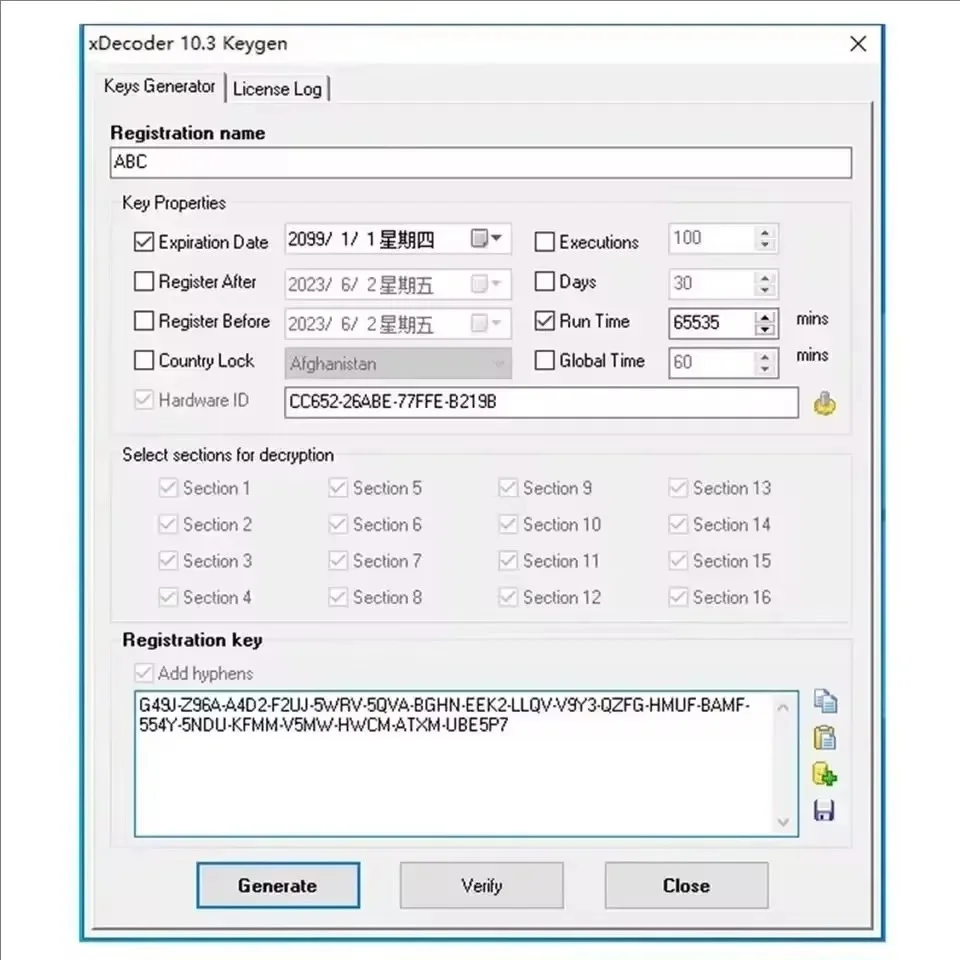Close the xDecoder Keygen window
960x960 pixels.
coord(858,43)
